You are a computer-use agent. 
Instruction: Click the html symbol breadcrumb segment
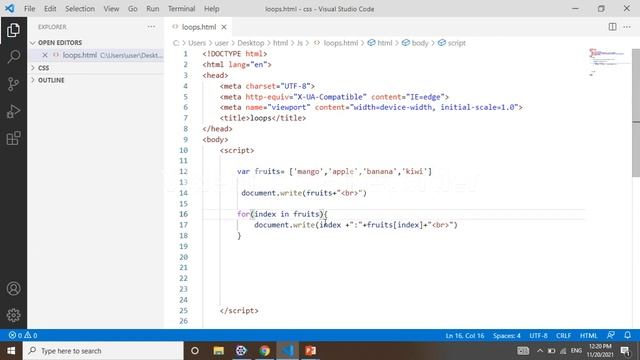[384, 43]
